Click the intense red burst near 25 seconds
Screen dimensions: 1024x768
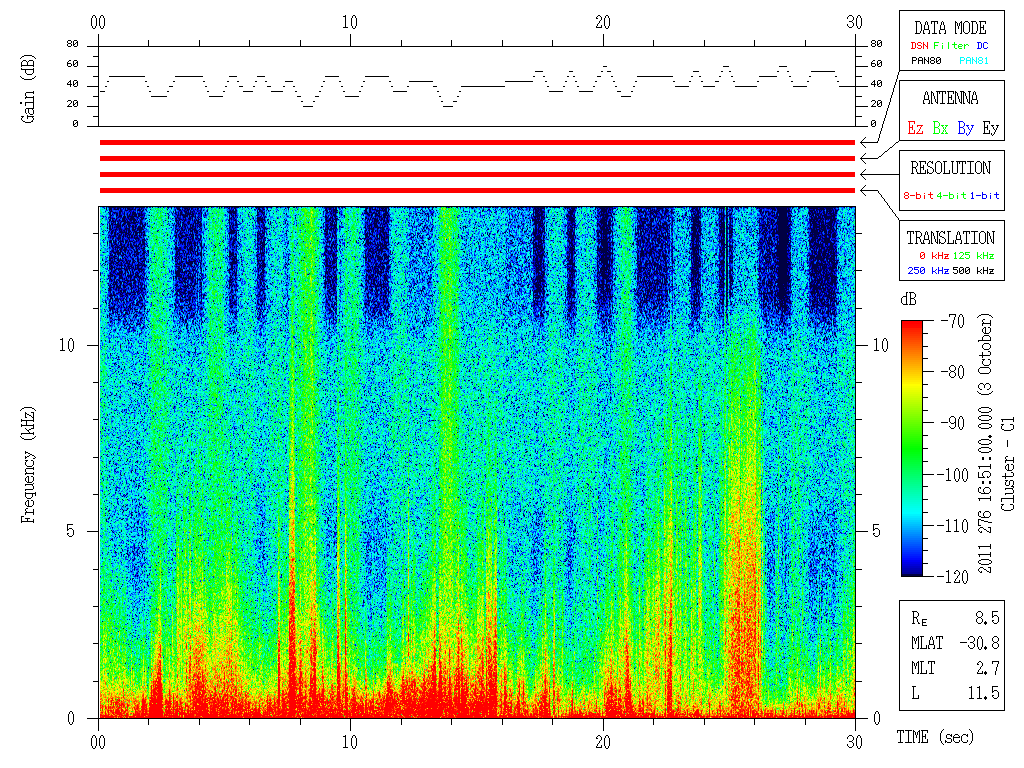tap(743, 588)
